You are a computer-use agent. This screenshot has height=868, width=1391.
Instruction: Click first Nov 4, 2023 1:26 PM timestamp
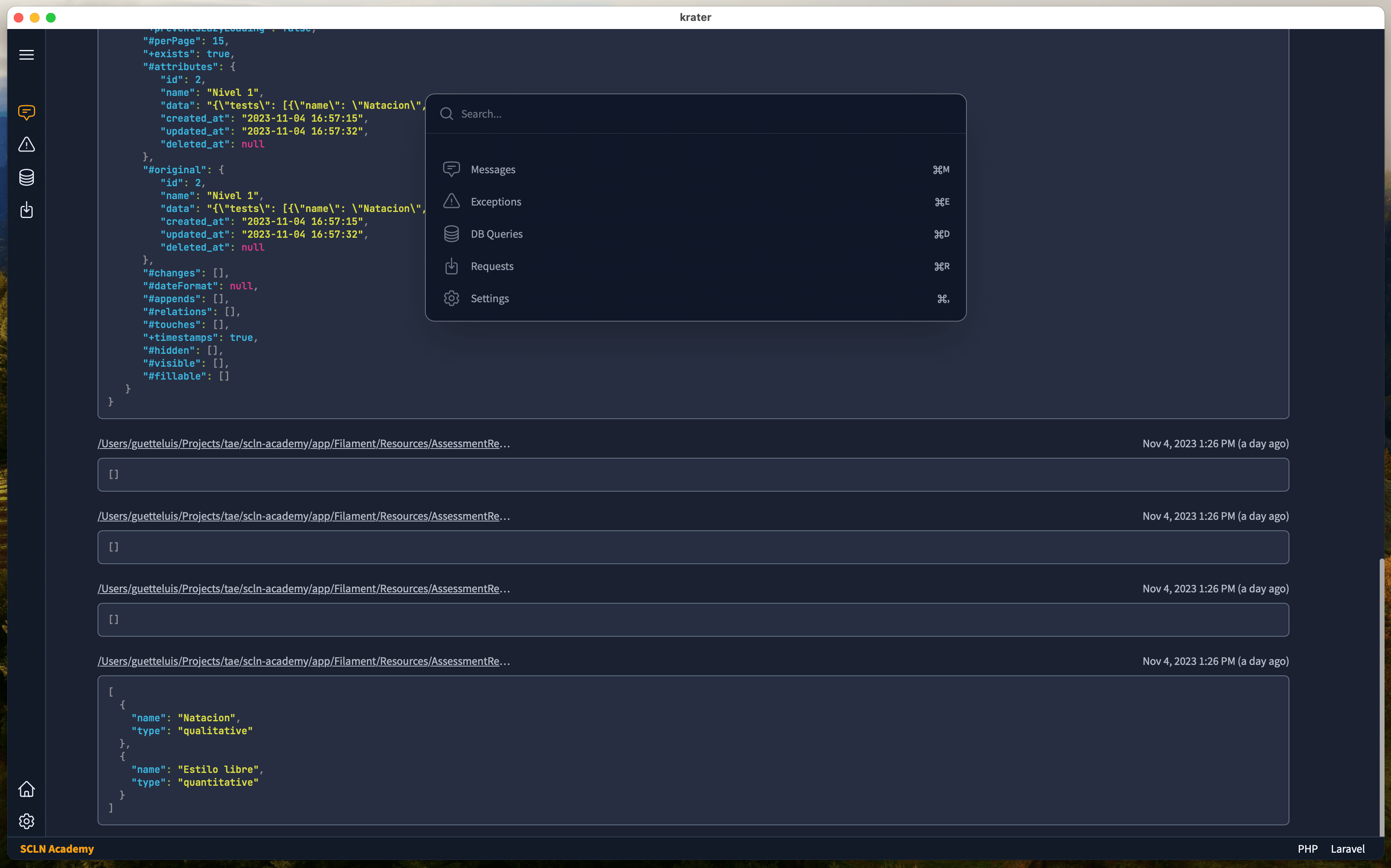pos(1215,443)
